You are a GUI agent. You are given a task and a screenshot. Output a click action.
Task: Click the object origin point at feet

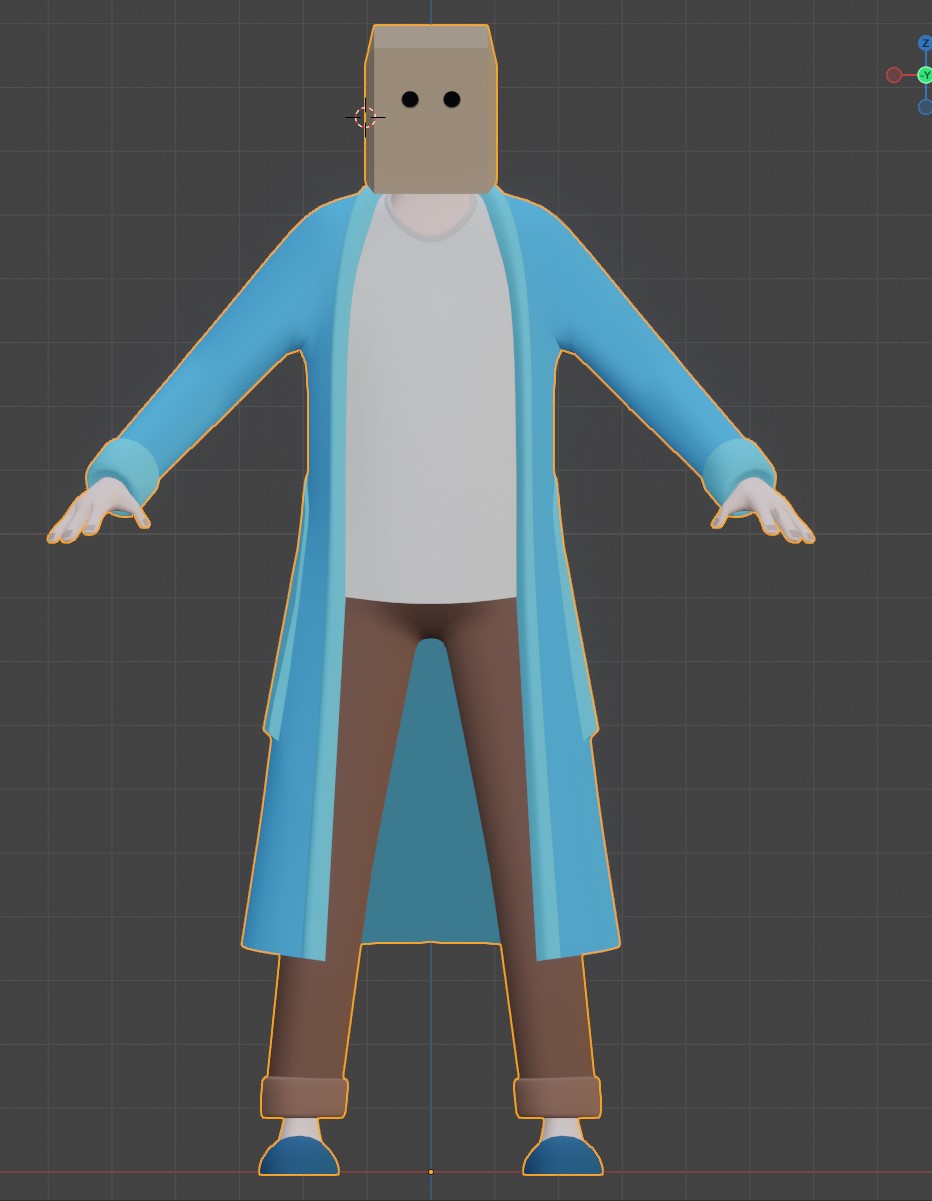[431, 1172]
